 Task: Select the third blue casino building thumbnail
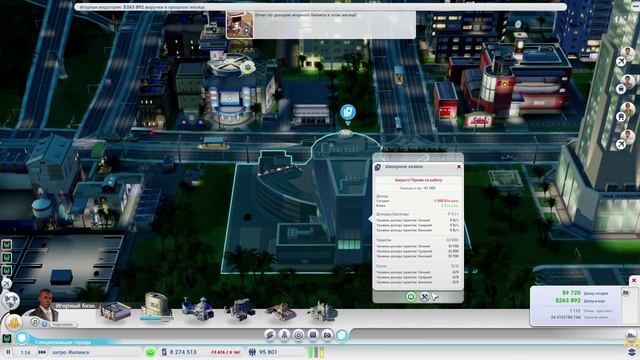coord(197,309)
